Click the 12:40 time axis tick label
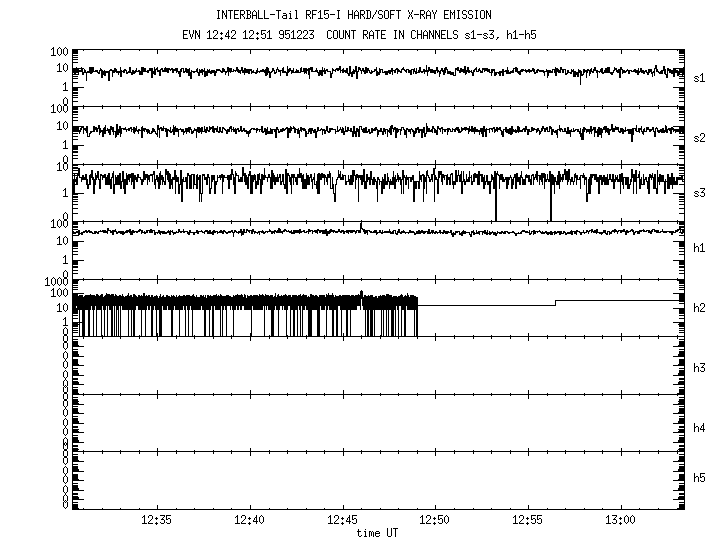Image resolution: width=720 pixels, height=550 pixels. (249, 521)
